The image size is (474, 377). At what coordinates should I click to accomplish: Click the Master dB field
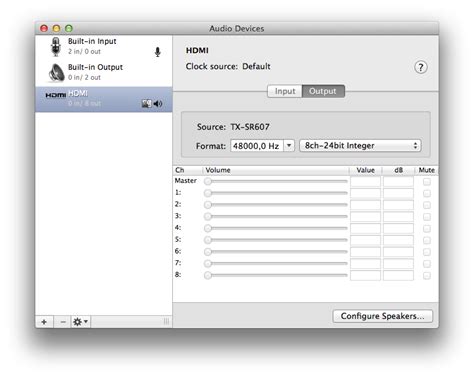pos(398,182)
